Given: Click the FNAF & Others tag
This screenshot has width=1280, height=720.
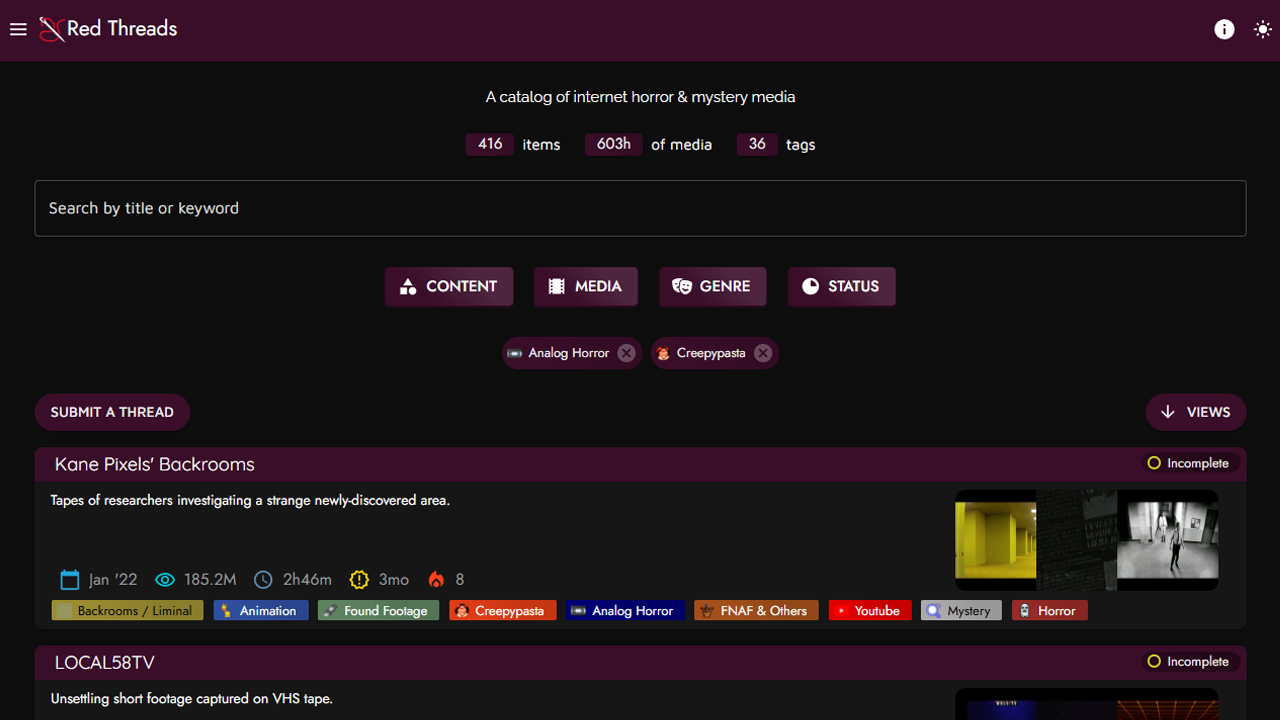Looking at the screenshot, I should pyautogui.click(x=757, y=610).
